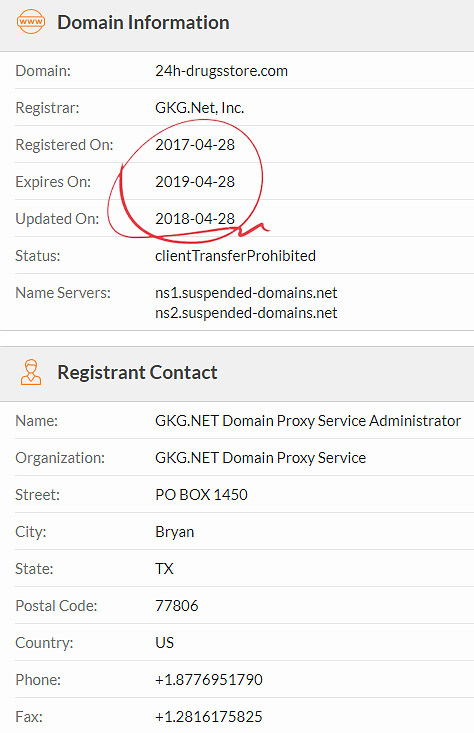Select the updated date 2018-04-28
Image resolution: width=474 pixels, height=733 pixels.
click(195, 219)
